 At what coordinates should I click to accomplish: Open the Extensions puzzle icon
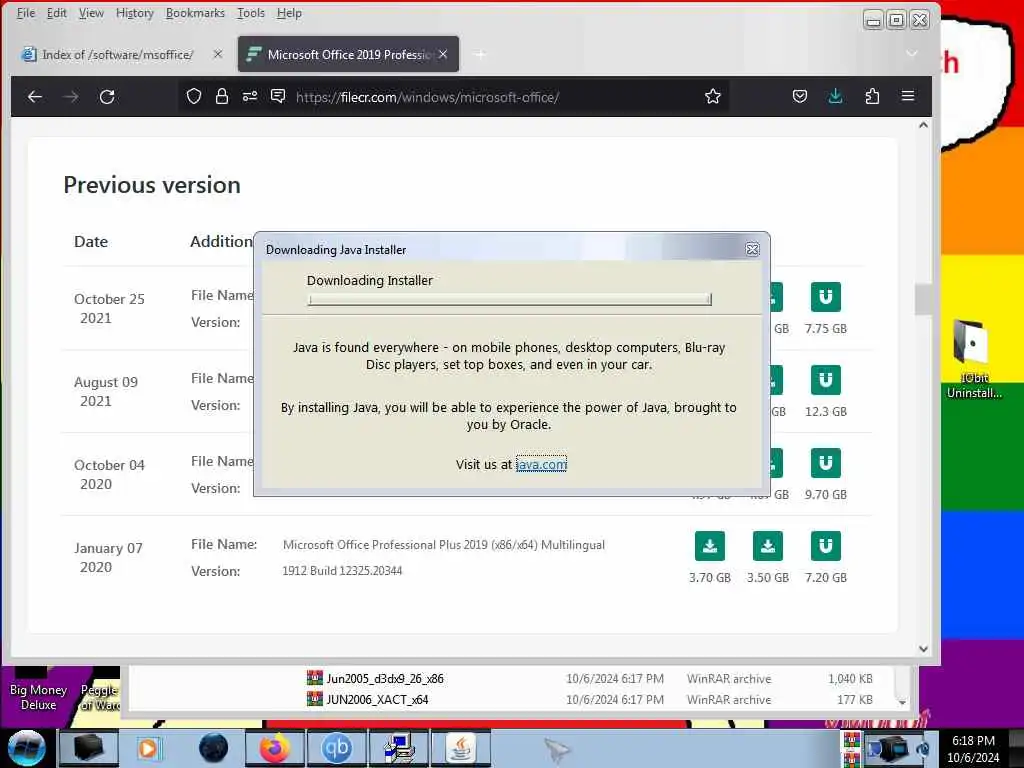pos(872,97)
